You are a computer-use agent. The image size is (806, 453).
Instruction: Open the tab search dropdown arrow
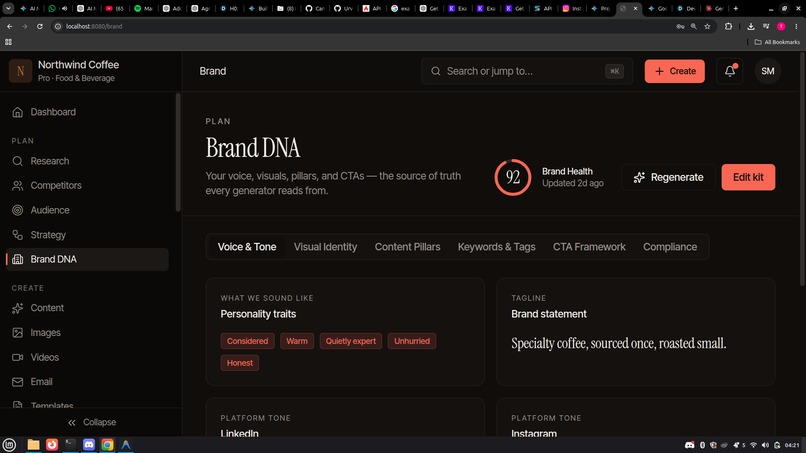tap(8, 8)
